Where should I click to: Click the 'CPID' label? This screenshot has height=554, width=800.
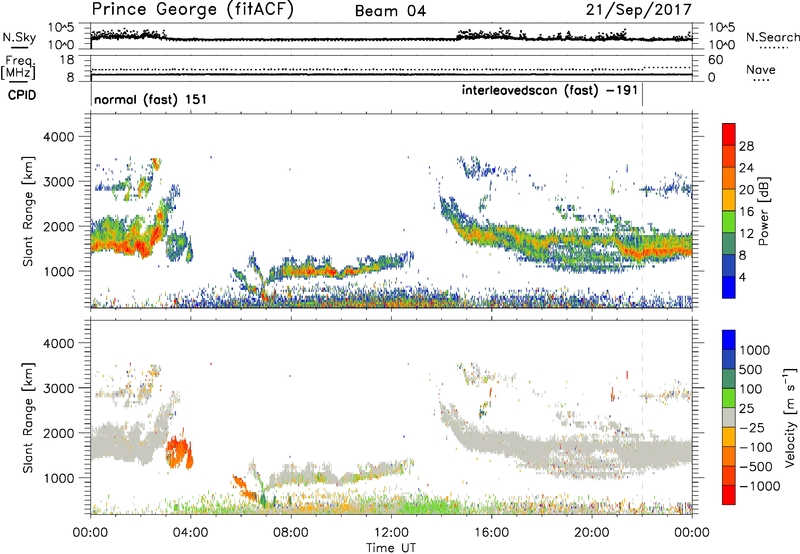tap(22, 95)
